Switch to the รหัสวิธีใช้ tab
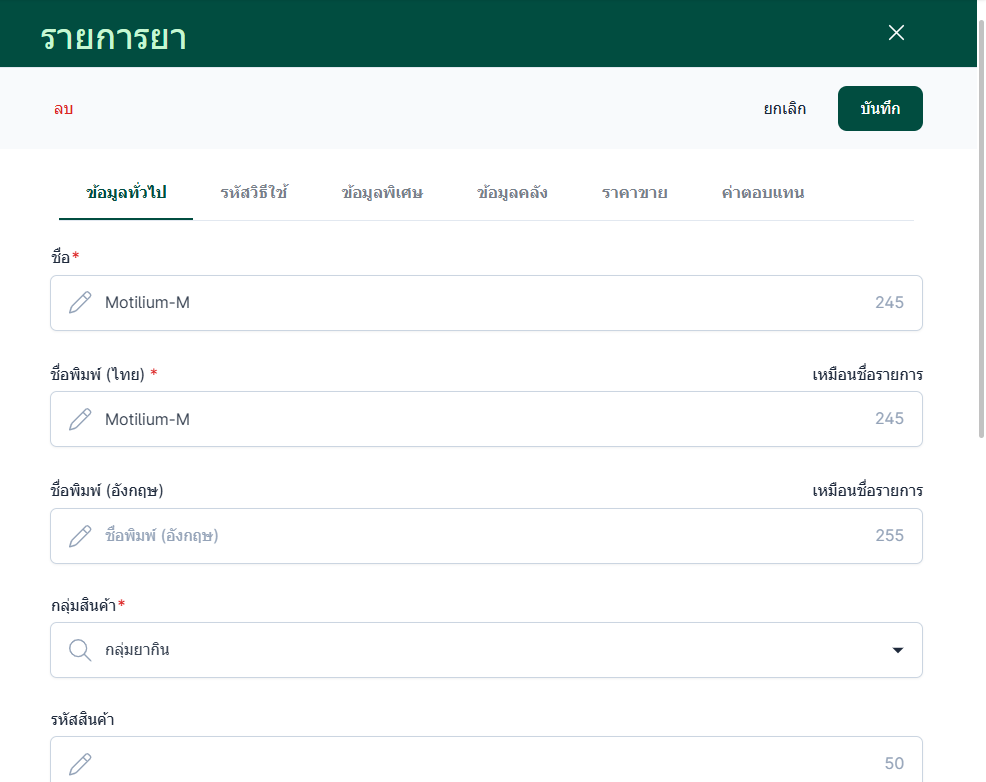 click(x=253, y=192)
